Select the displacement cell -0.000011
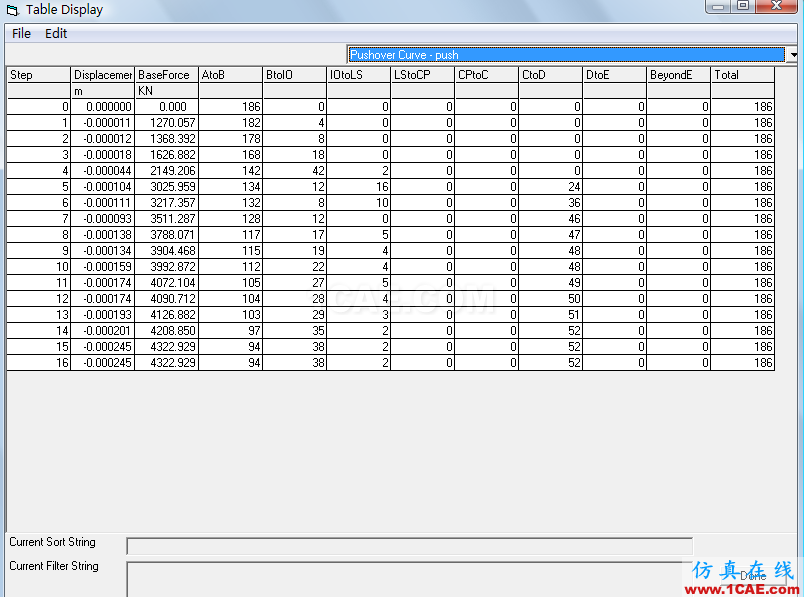This screenshot has height=597, width=804. pyautogui.click(x=103, y=123)
